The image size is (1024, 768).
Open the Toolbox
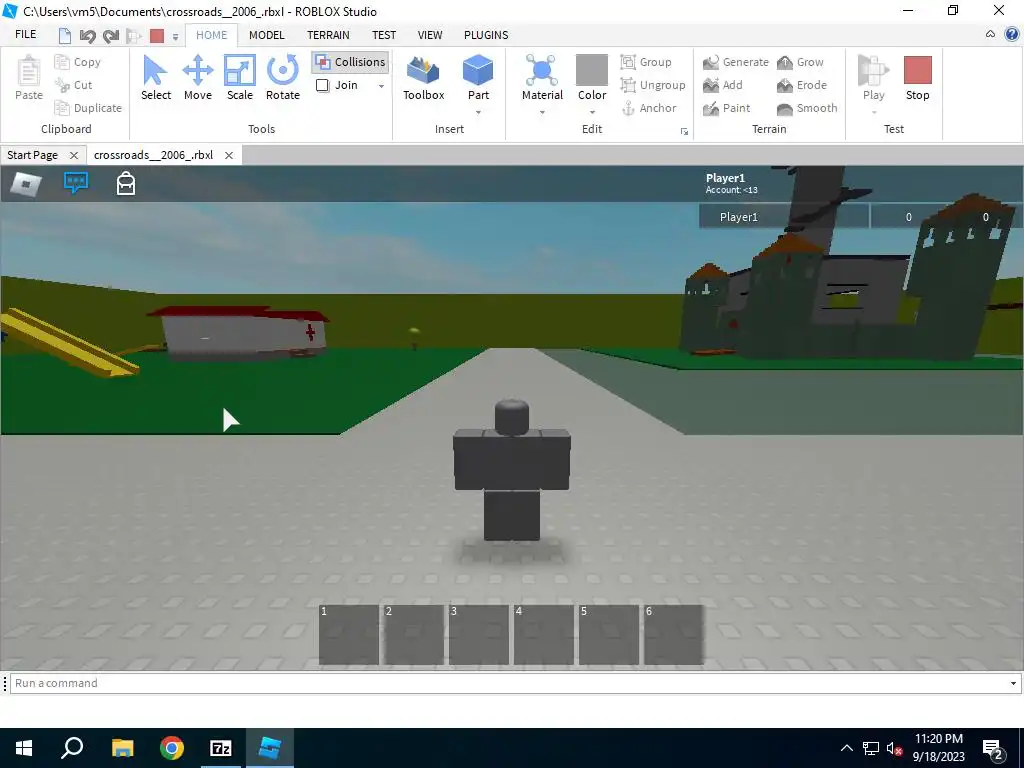point(423,77)
